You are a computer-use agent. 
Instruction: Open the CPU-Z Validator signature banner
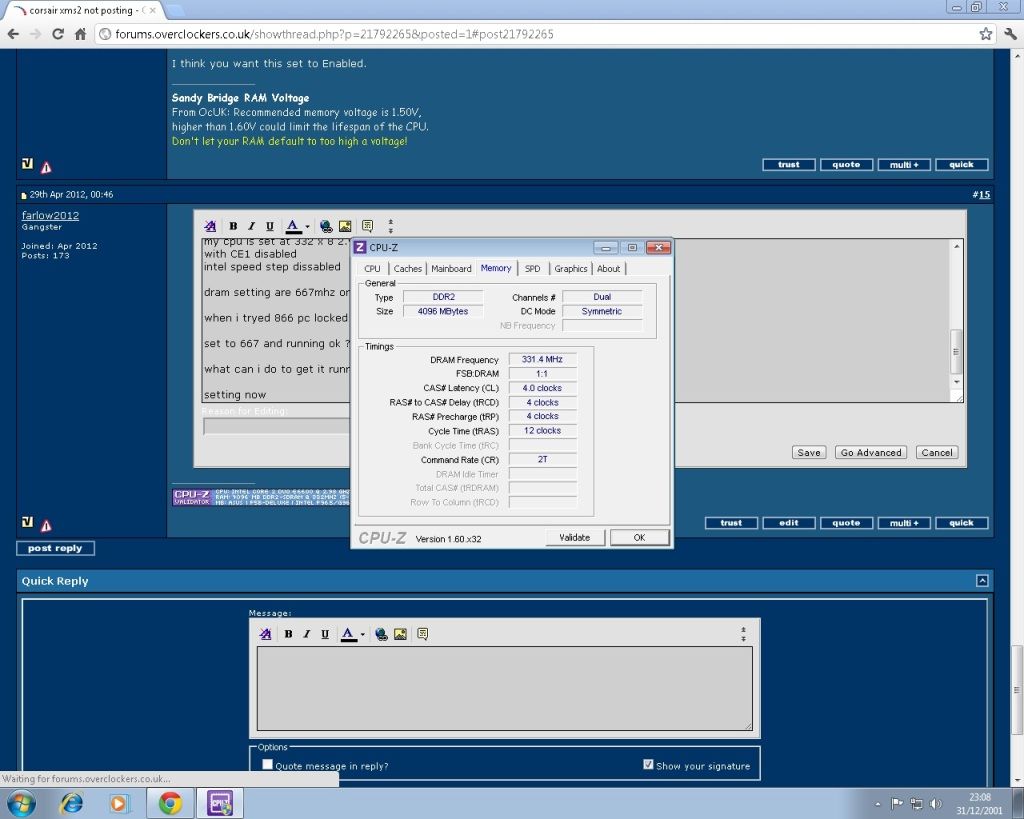tap(261, 497)
